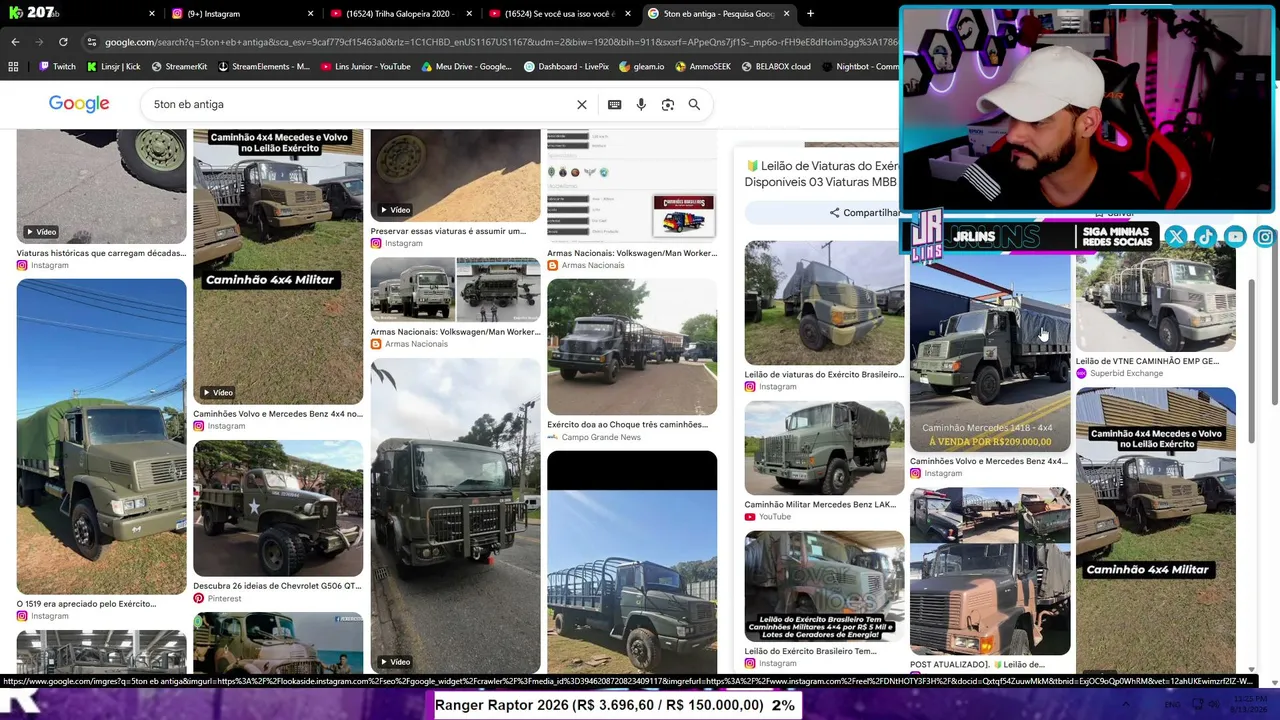Open site information icon in address bar

pos(92,42)
